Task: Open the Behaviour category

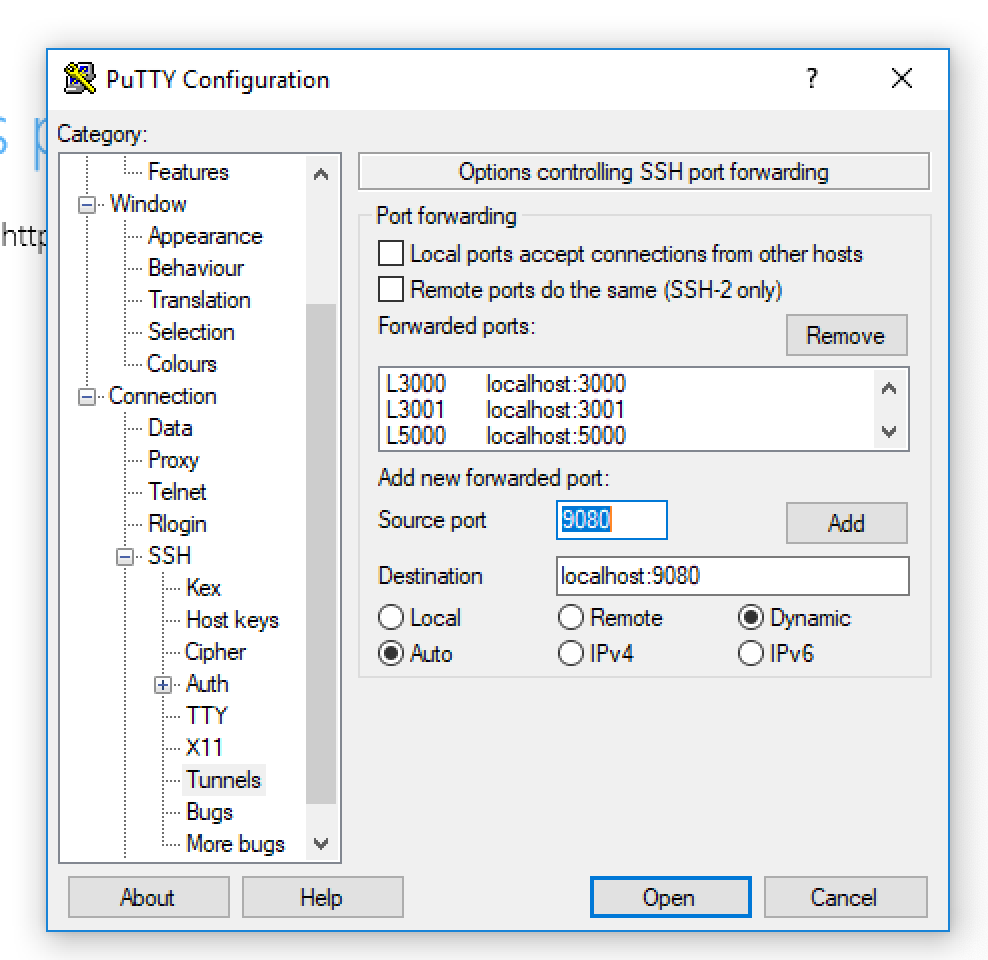Action: pyautogui.click(x=196, y=268)
